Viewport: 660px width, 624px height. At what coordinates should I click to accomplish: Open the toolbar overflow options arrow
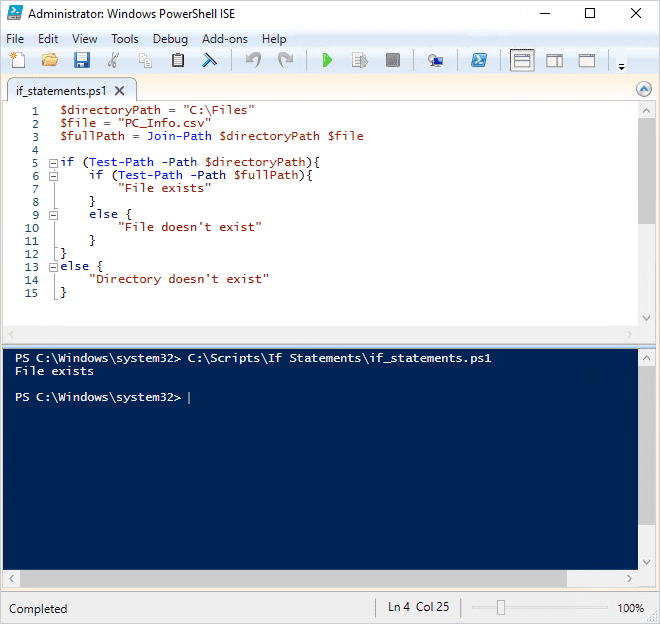coord(621,67)
